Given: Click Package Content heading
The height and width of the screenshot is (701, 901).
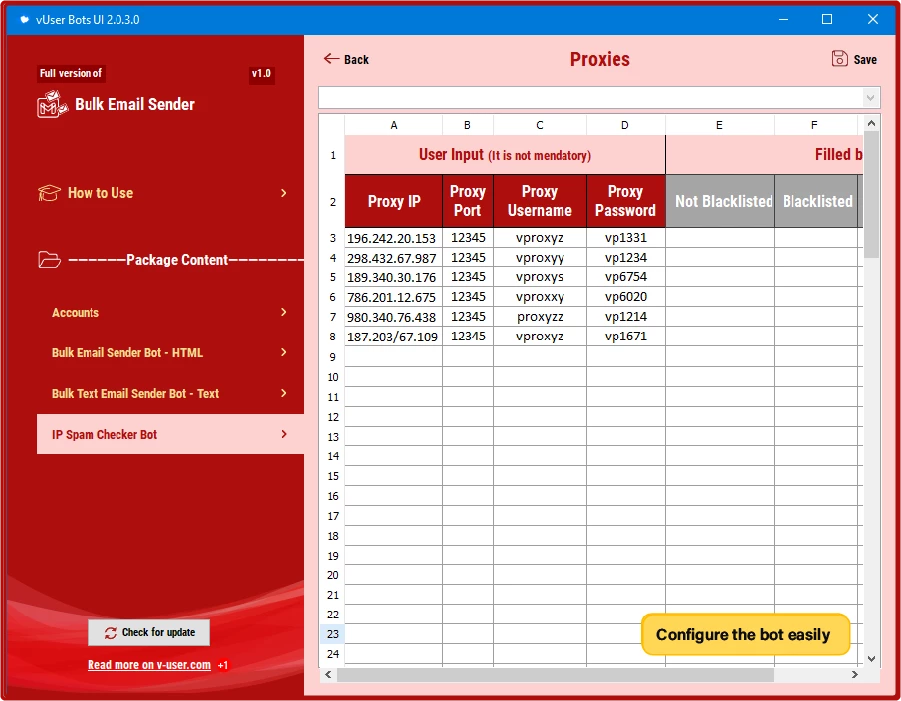Looking at the screenshot, I should (177, 260).
